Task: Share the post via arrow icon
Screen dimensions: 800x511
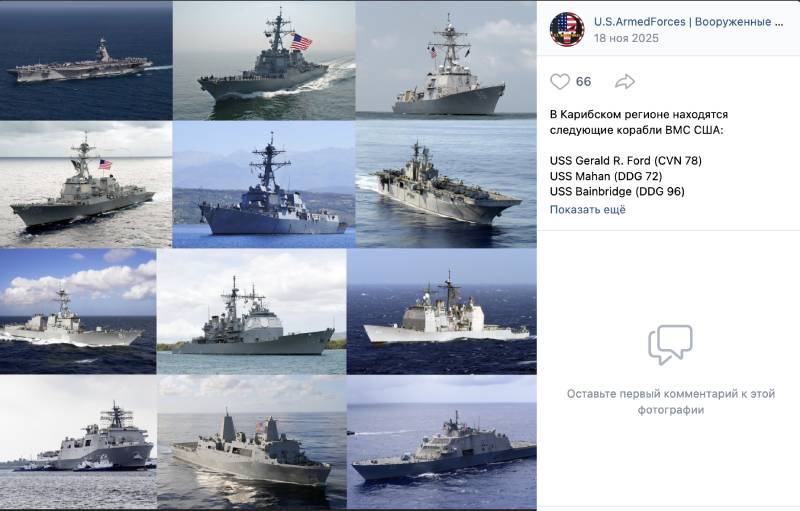Action: tap(624, 82)
